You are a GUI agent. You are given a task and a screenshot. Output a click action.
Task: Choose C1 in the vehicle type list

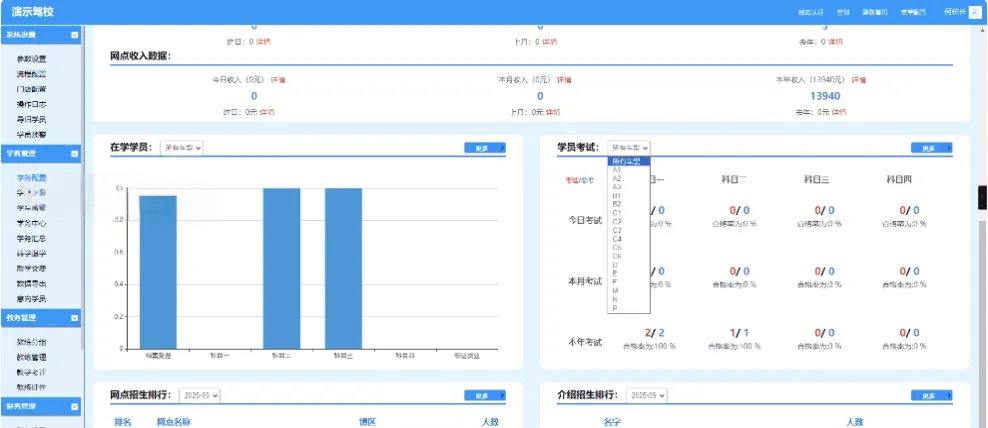coord(629,213)
